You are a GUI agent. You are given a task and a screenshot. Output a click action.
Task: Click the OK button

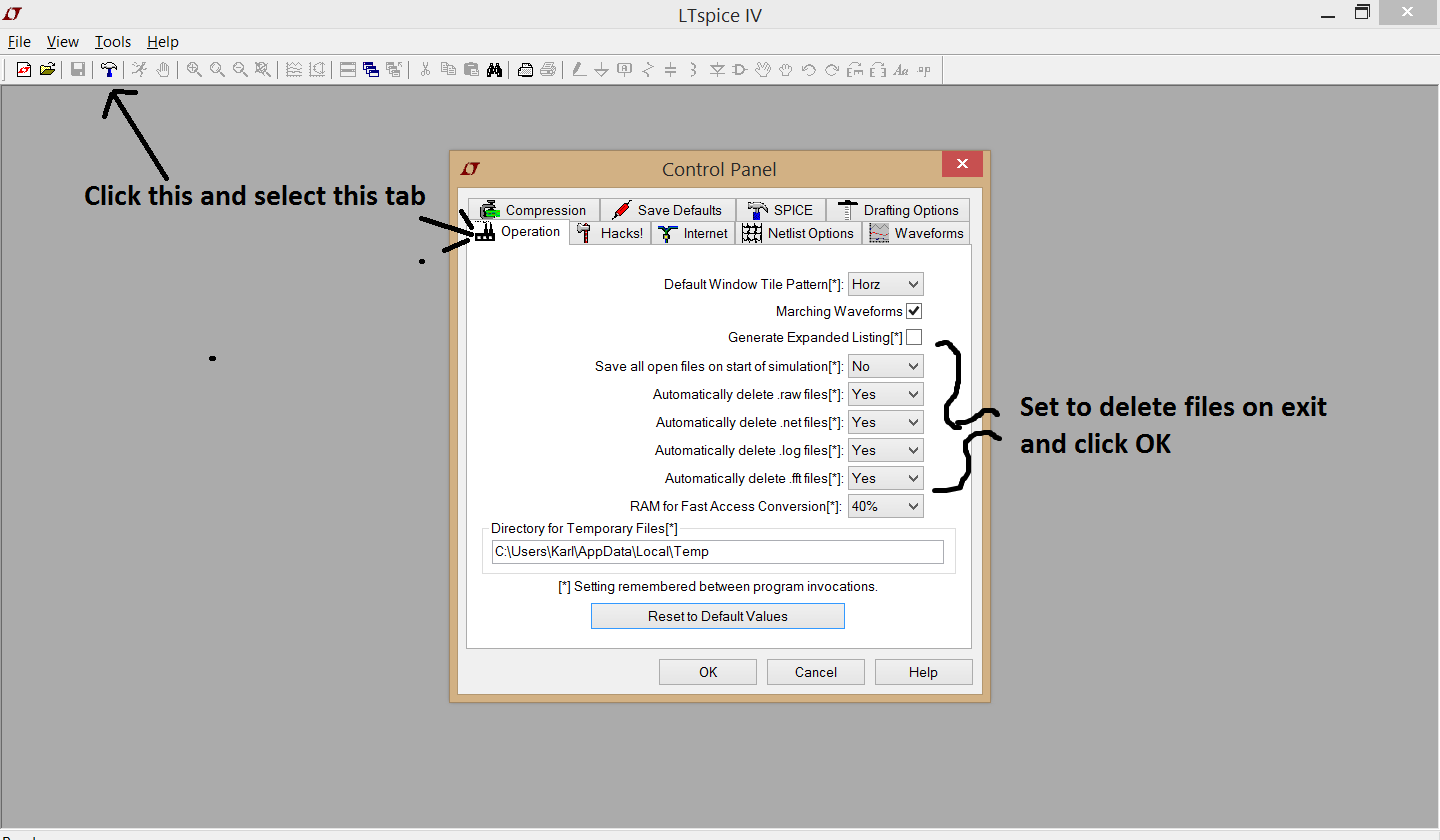point(708,672)
